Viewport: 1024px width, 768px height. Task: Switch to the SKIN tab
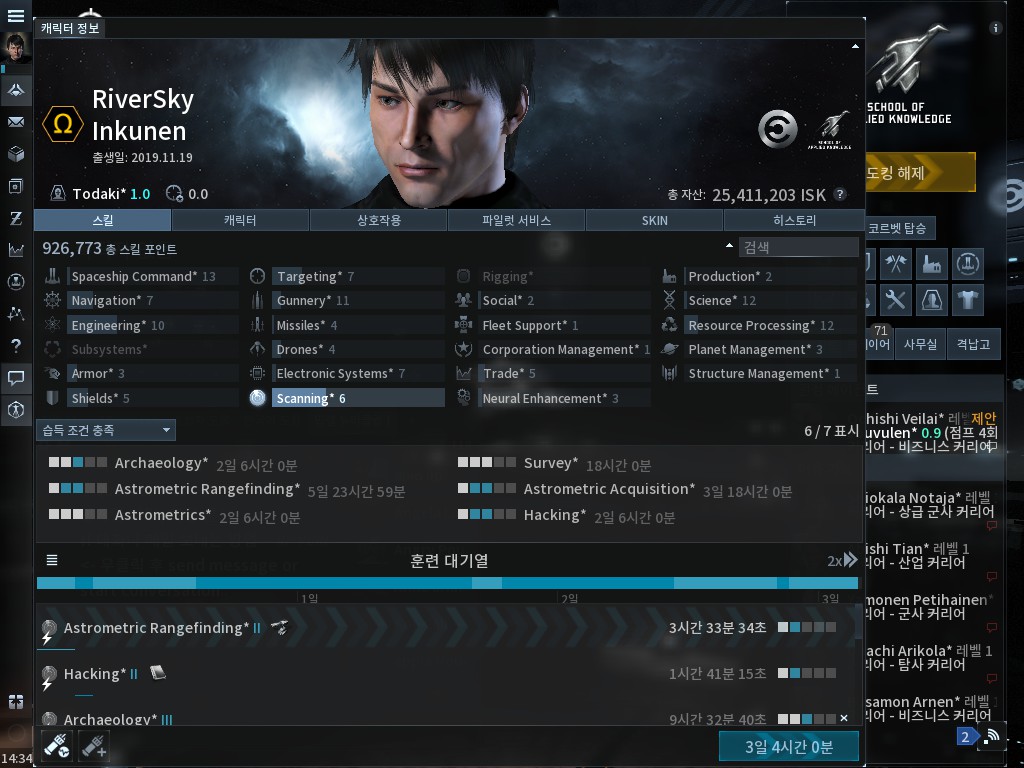[655, 220]
